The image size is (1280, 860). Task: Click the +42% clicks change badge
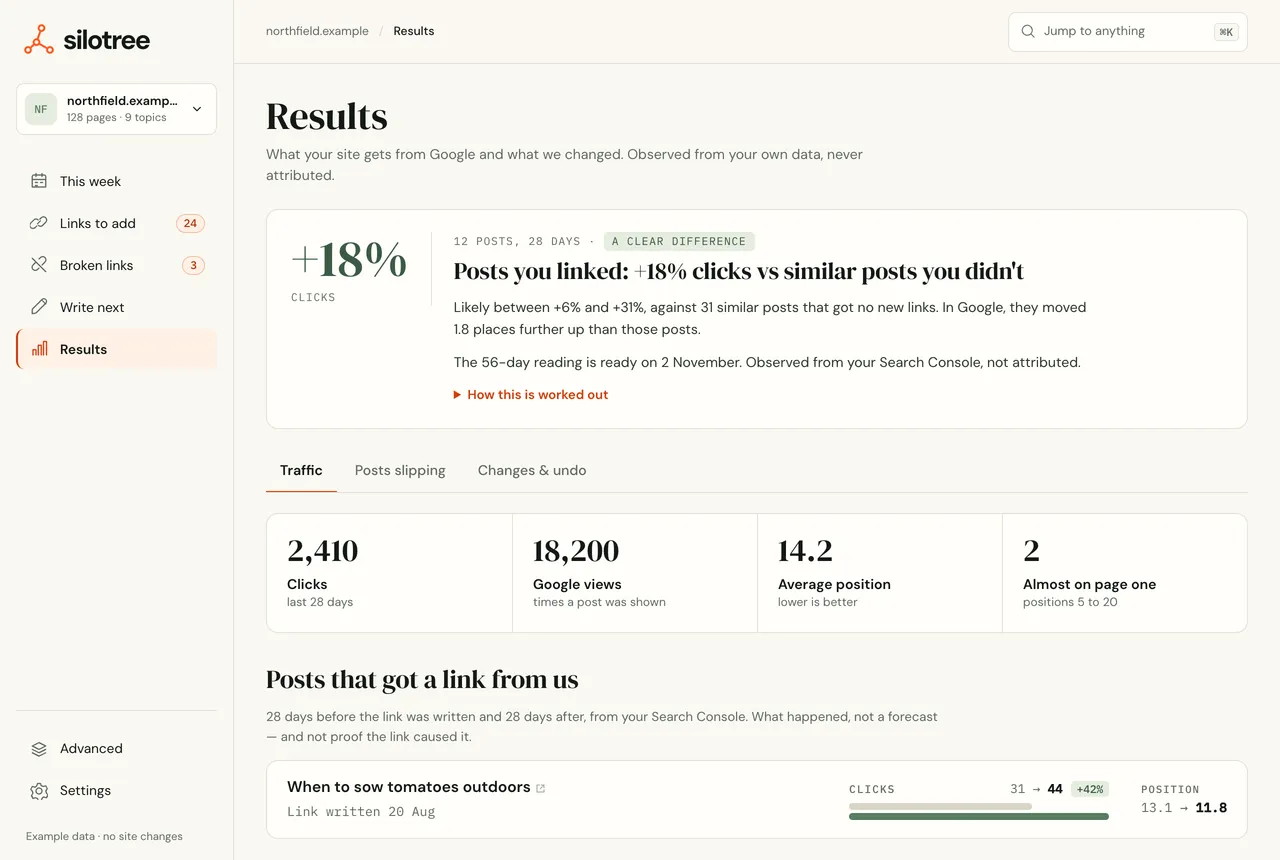click(1090, 789)
